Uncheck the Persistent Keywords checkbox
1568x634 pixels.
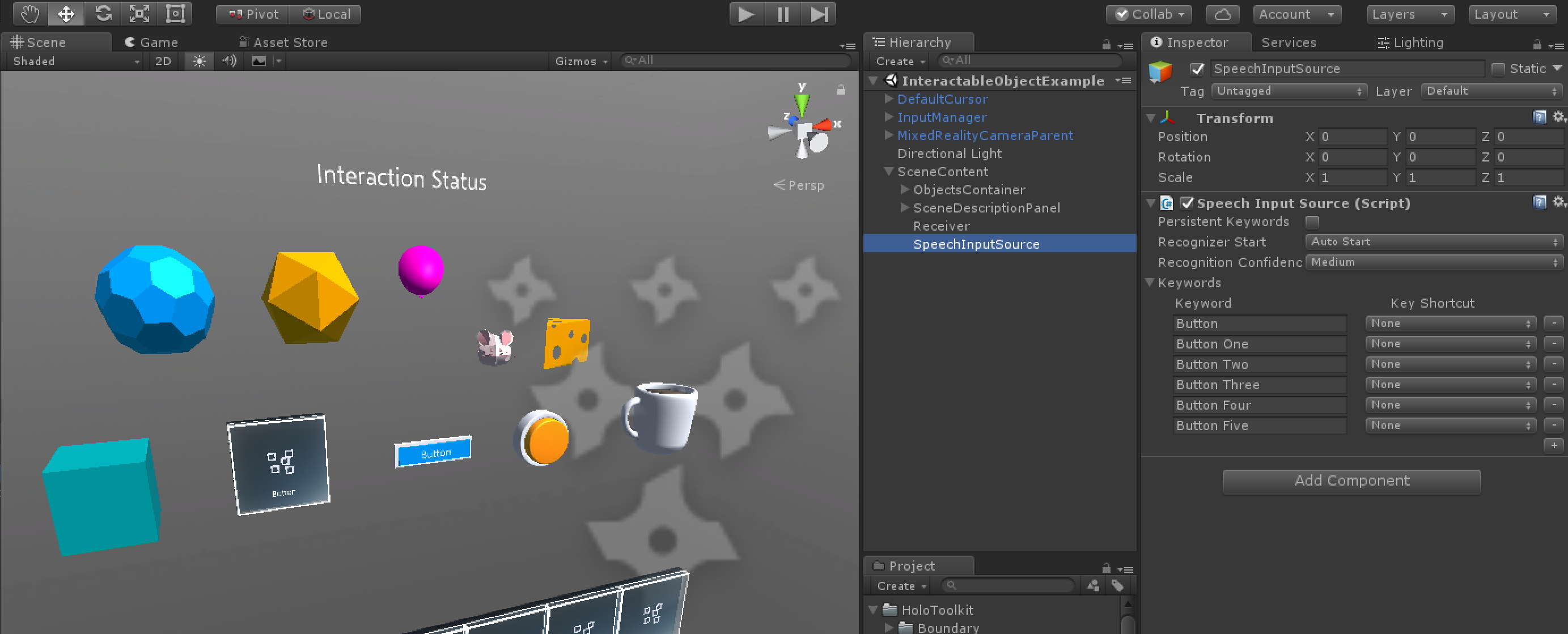pos(1312,222)
